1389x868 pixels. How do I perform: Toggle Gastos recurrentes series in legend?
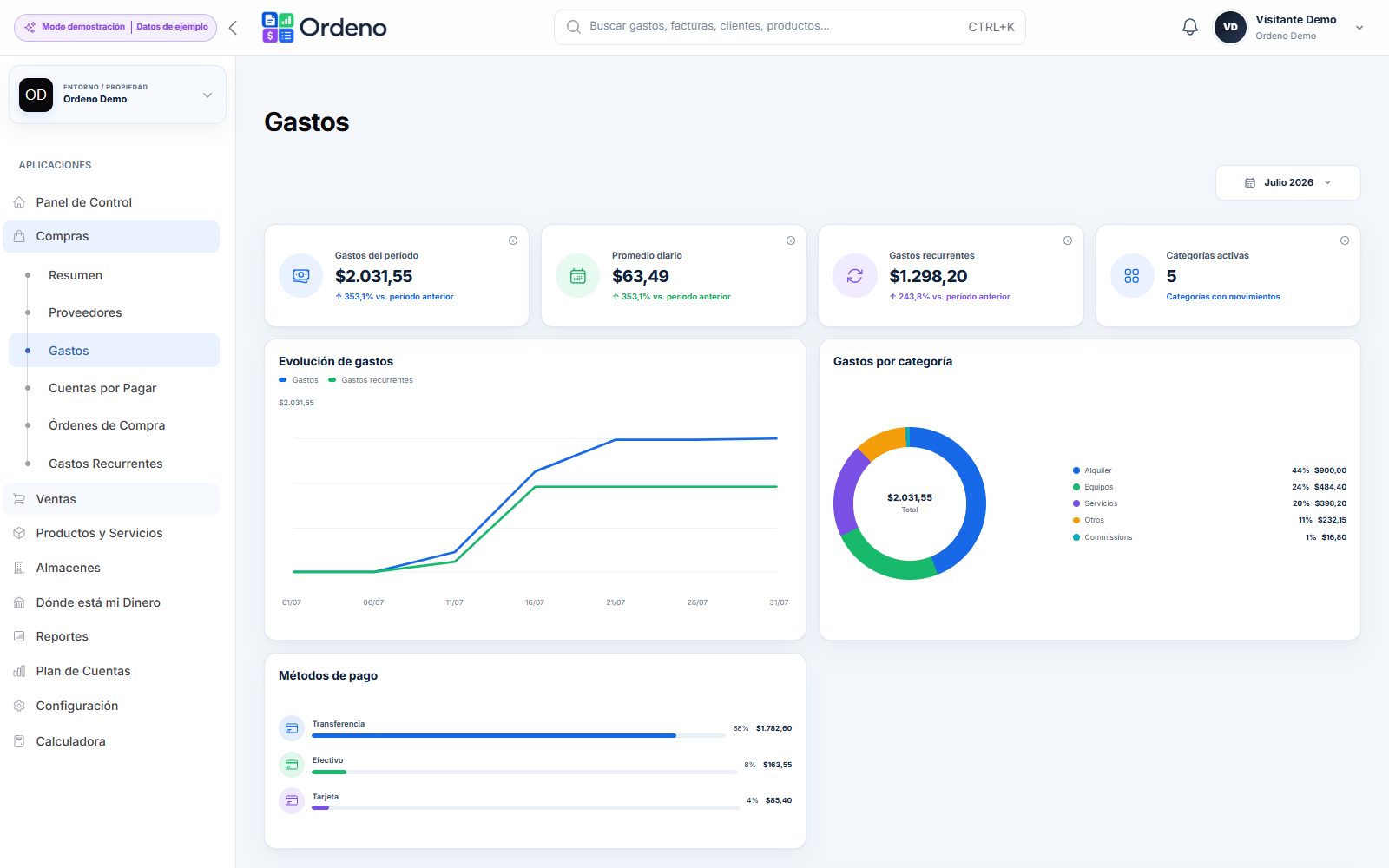[x=371, y=380]
